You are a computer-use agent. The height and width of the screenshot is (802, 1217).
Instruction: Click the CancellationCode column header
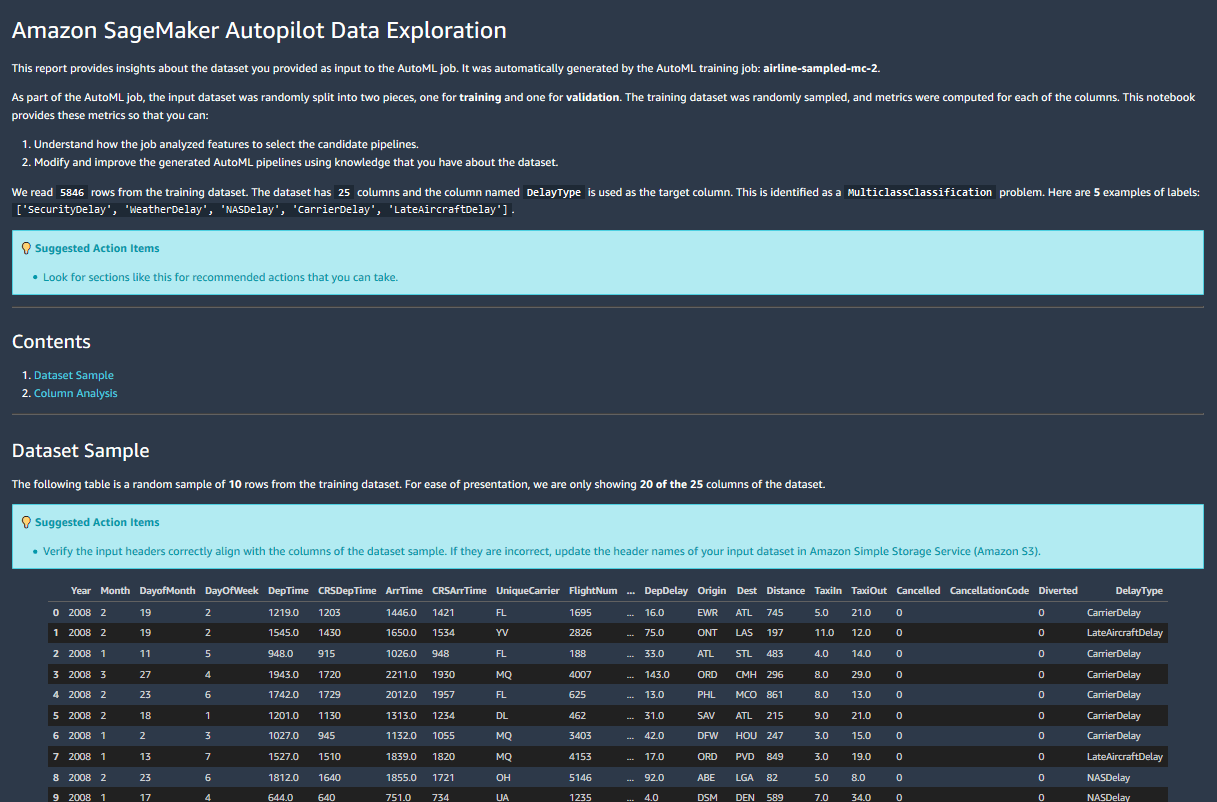(x=989, y=590)
